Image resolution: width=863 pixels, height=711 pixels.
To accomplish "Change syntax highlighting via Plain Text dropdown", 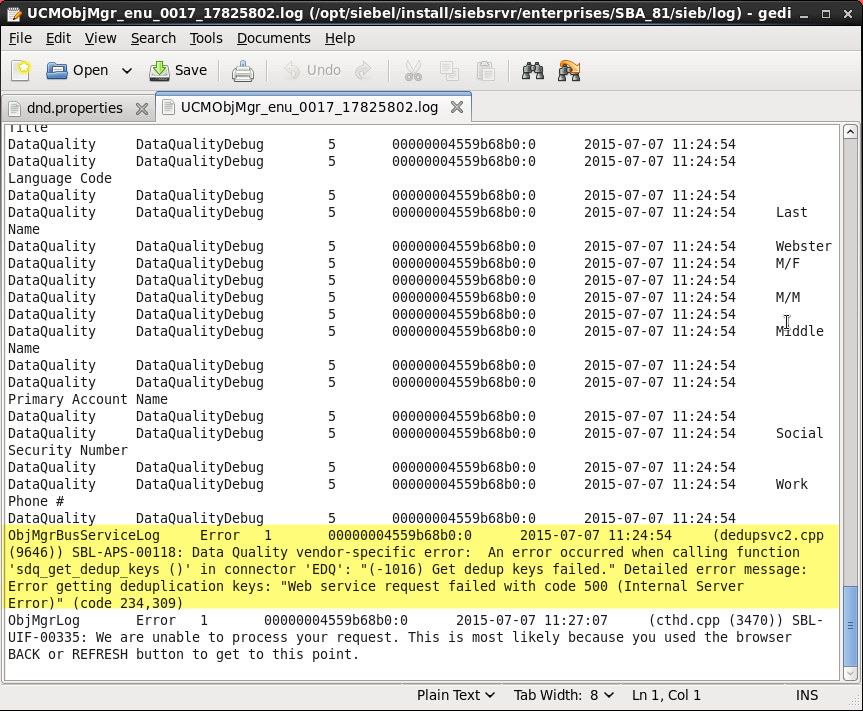I will click(x=456, y=694).
